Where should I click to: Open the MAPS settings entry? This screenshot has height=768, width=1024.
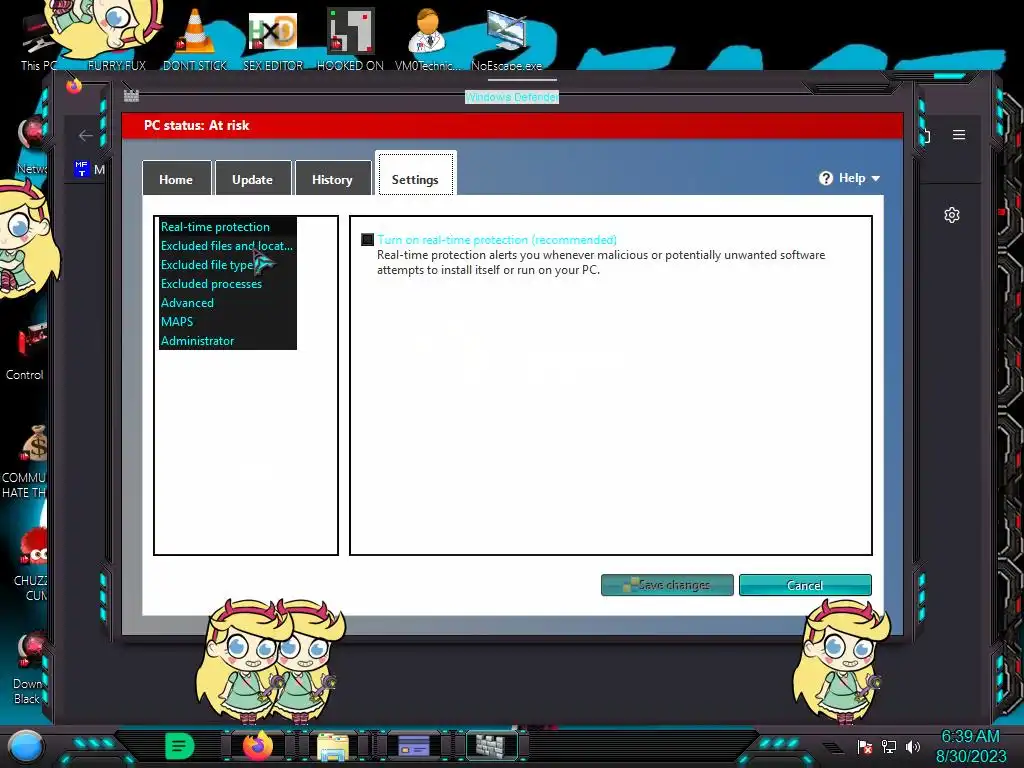(177, 321)
